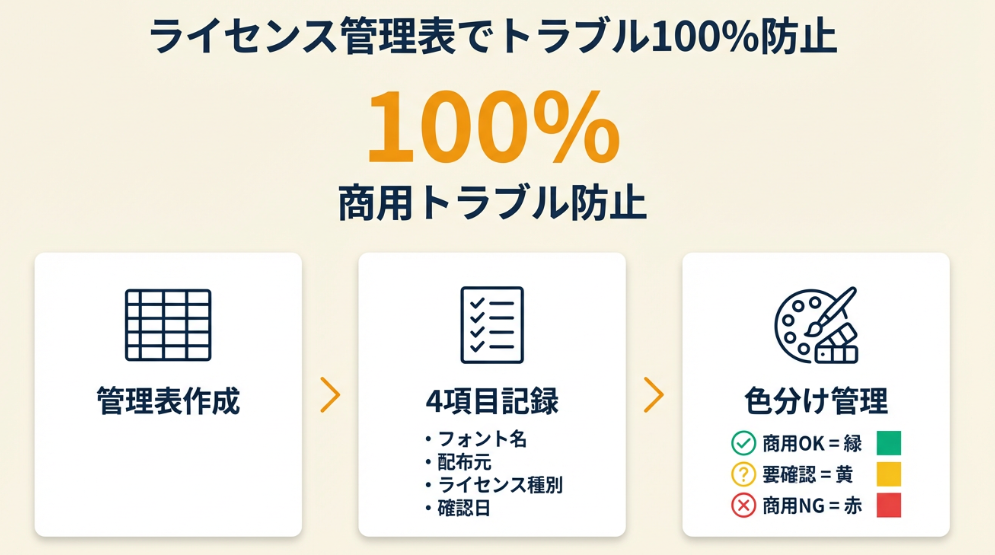Select the green color square
Viewport: 995px width, 555px height.
(888, 443)
